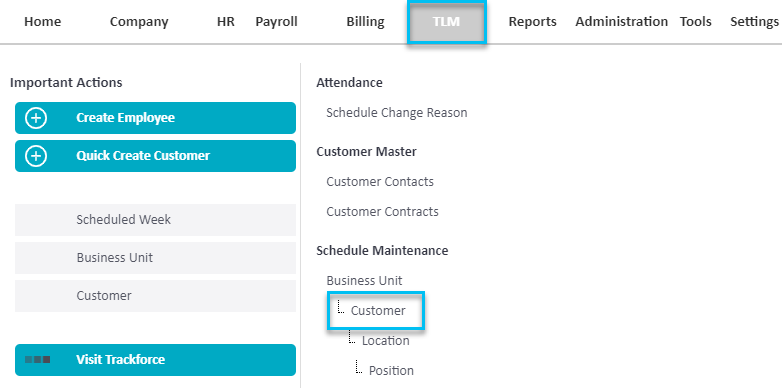Click the plus icon on Quick Create Customer

pos(36,156)
